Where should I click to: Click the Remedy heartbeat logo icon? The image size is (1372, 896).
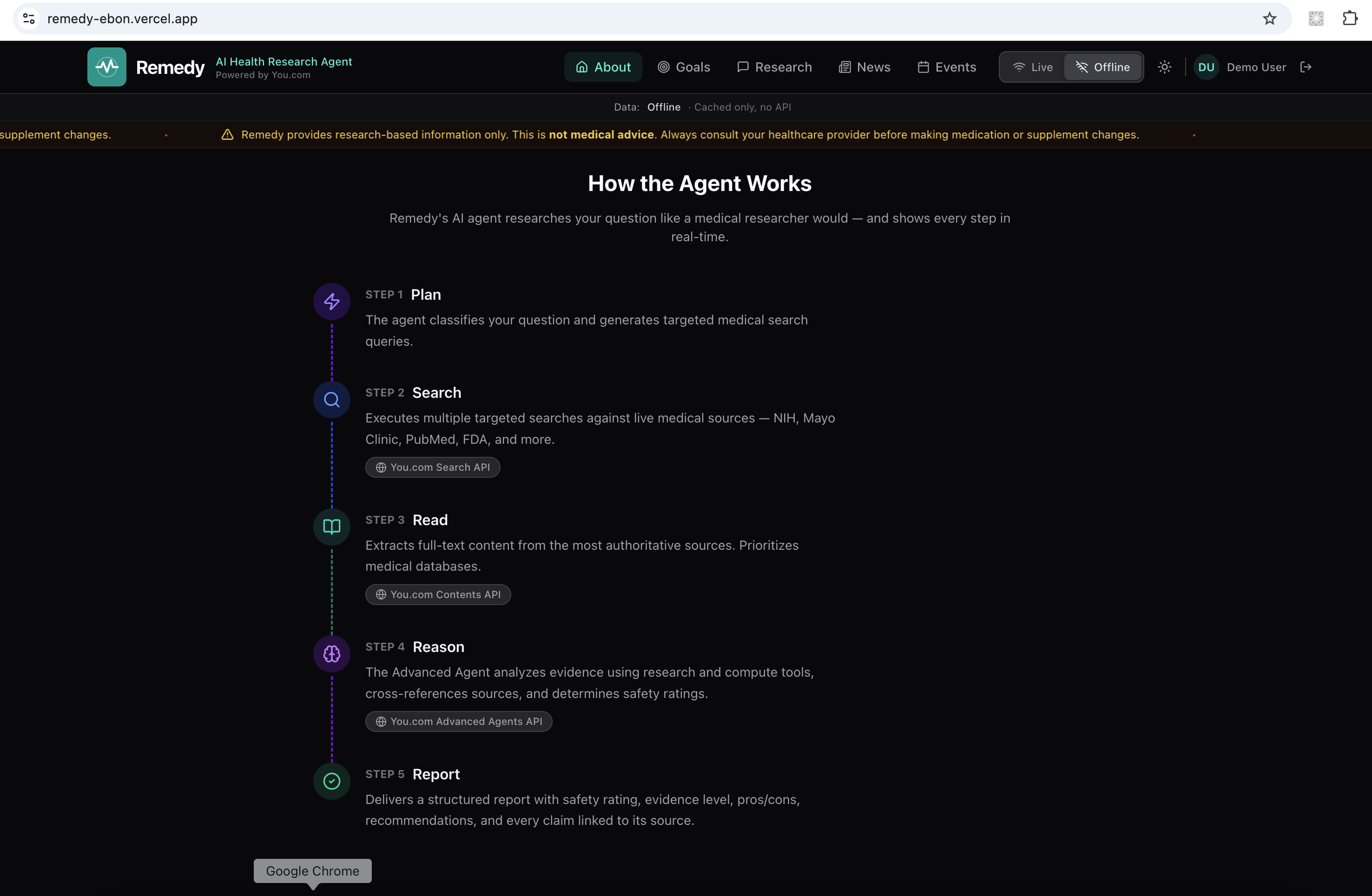(x=106, y=67)
